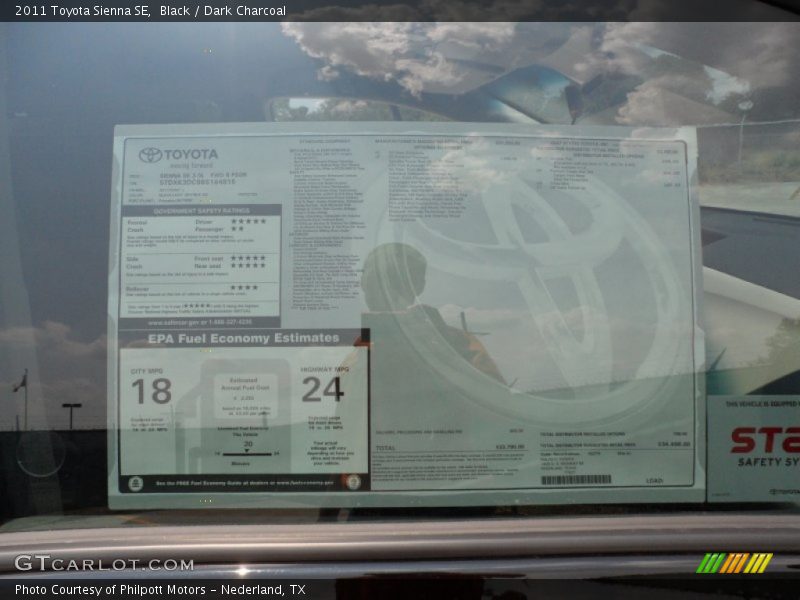This screenshot has height=600, width=800.
Task: Click the rainbow striped logo at bottom right
Action: coord(735,563)
